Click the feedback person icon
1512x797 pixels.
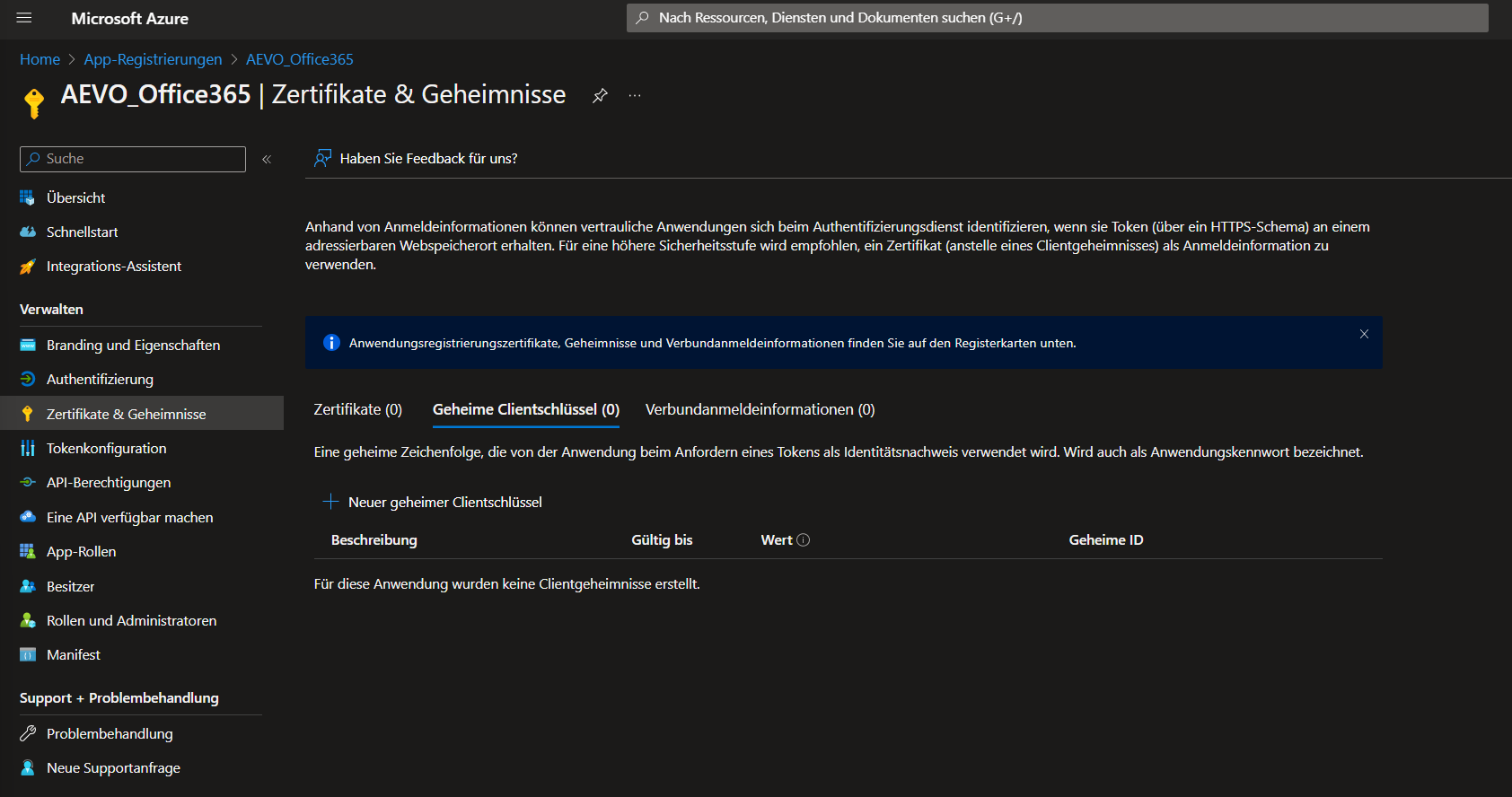[x=322, y=159]
